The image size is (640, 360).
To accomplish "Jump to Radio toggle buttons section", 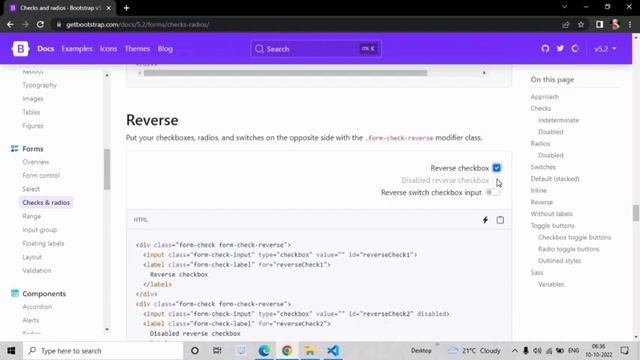I will 569,249.
